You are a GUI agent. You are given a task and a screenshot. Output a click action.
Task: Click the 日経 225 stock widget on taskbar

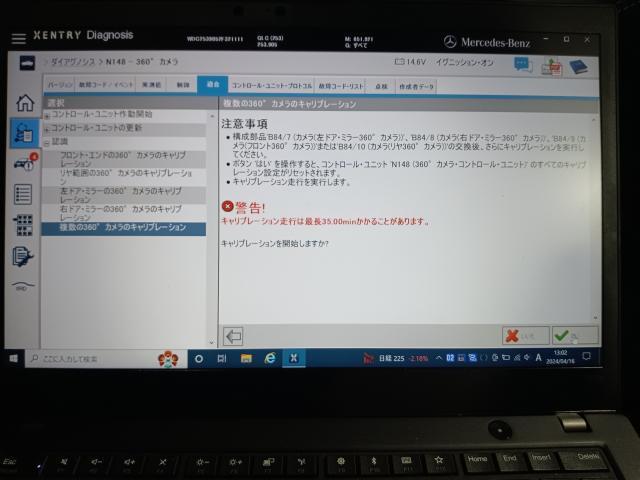pyautogui.click(x=396, y=359)
